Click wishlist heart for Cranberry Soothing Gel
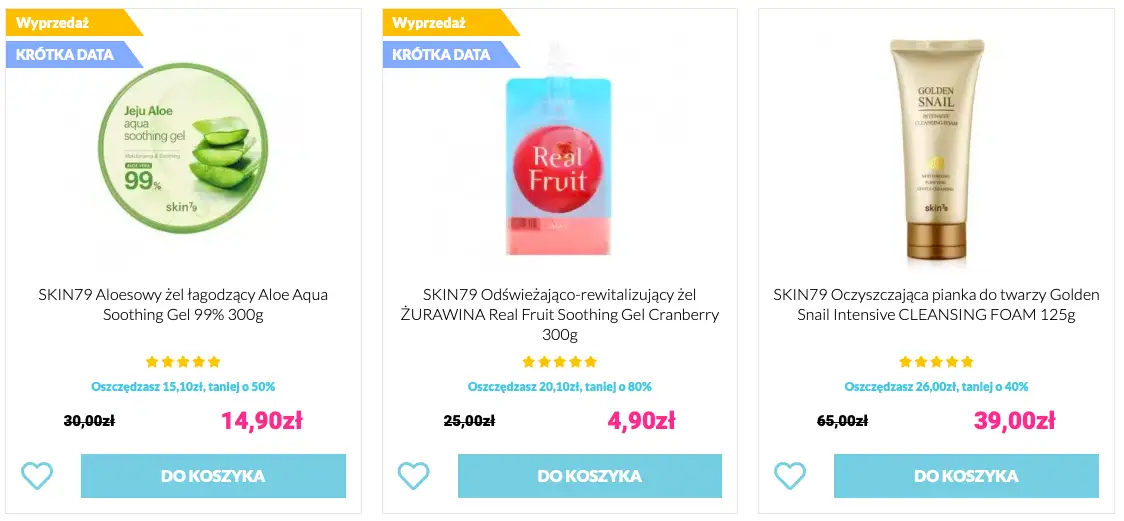The width and height of the screenshot is (1124, 521). pos(413,475)
